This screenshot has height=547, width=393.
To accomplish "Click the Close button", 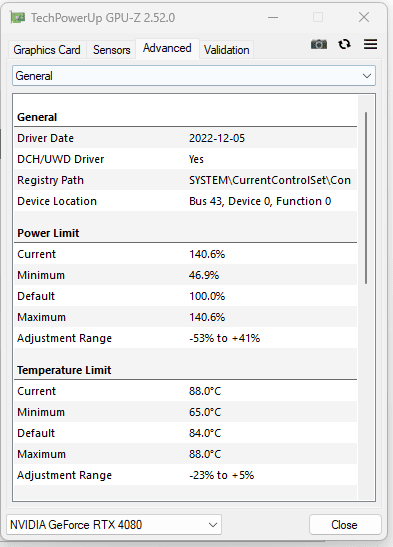I will coord(345,525).
